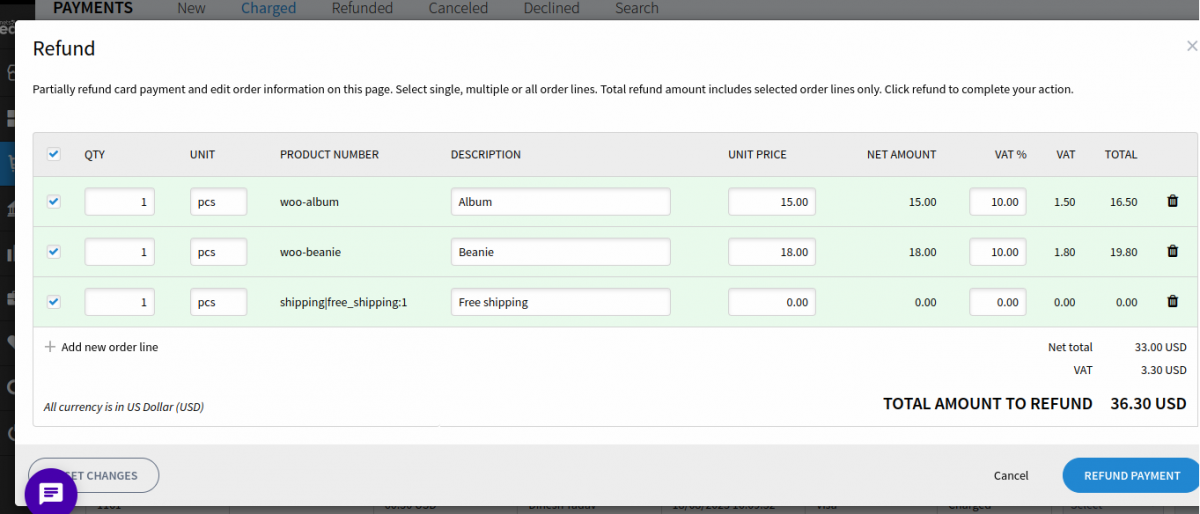This screenshot has width=1200, height=514.
Task: Edit the QTY field for woo-beanie
Action: [x=120, y=252]
